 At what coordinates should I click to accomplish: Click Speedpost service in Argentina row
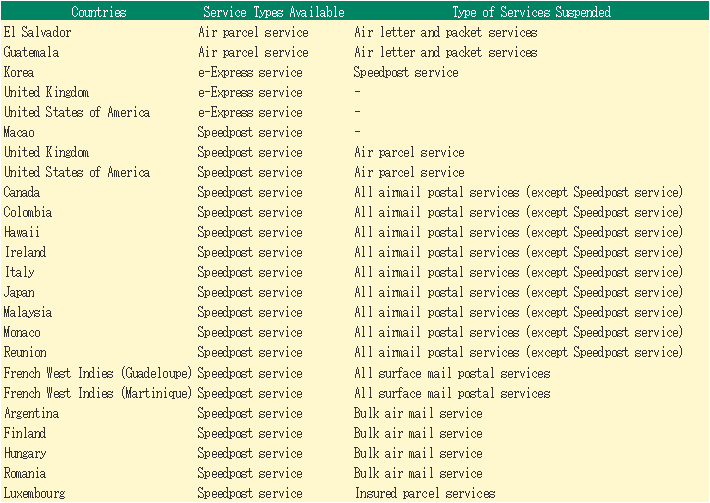click(250, 413)
